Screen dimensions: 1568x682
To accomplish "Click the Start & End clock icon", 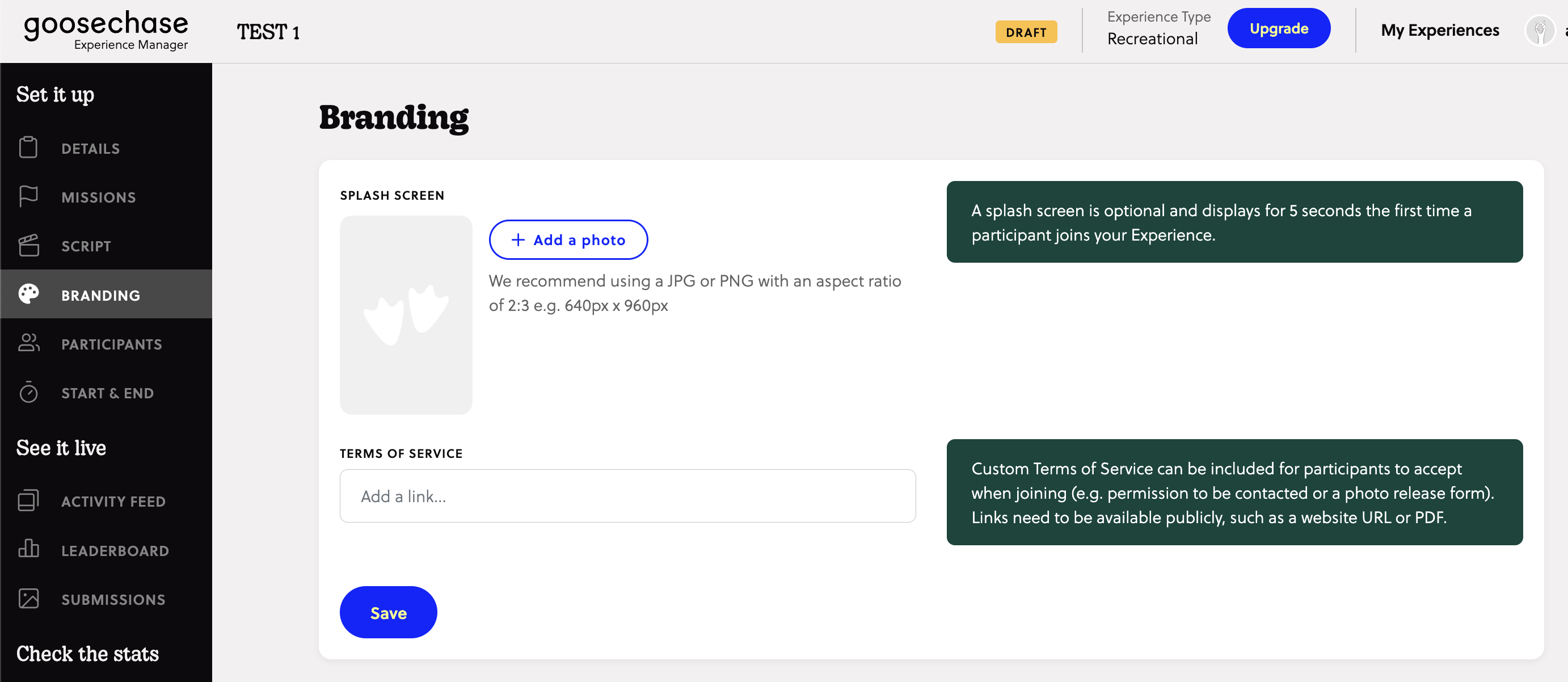I will (x=28, y=393).
